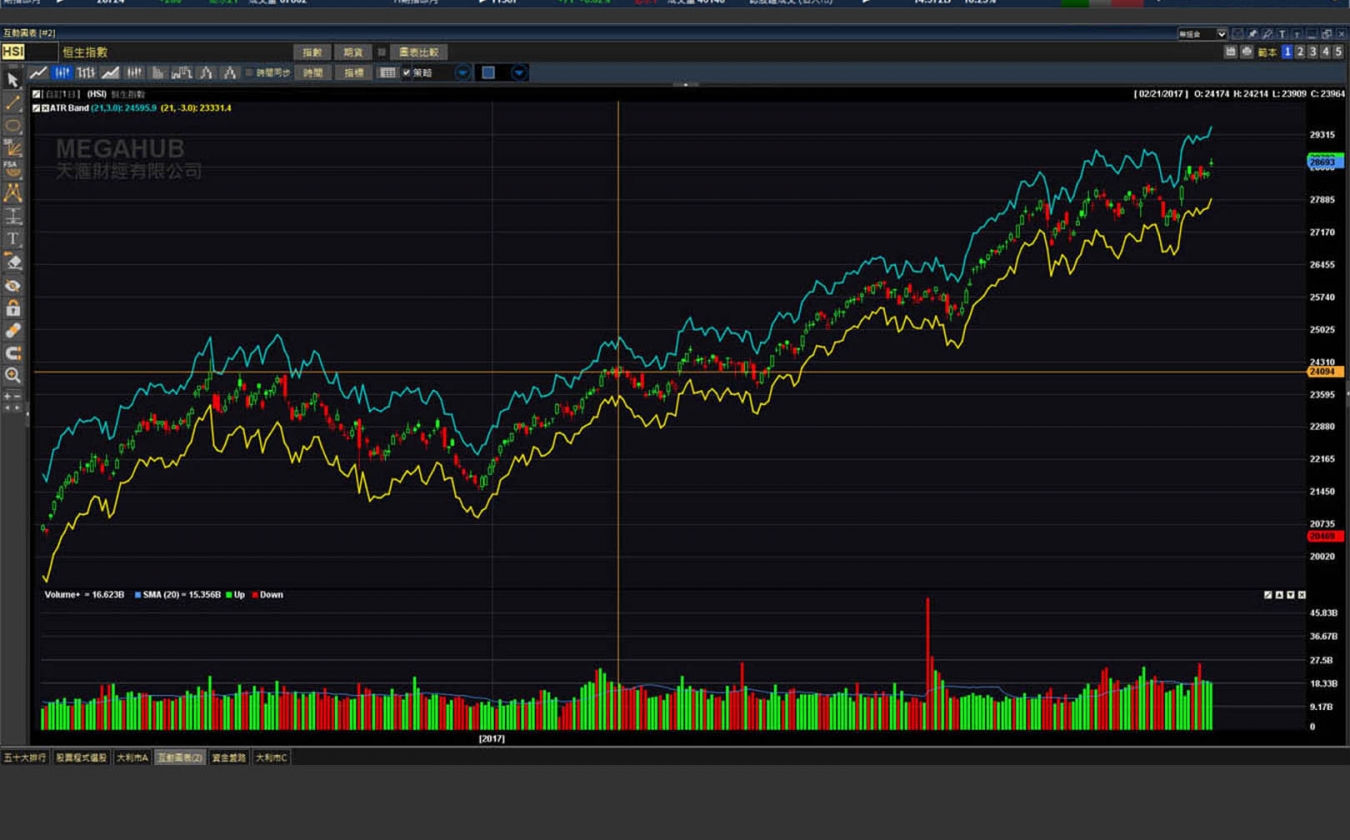Toggle the 策略 checkbox
This screenshot has width=1350, height=840.
(x=407, y=73)
